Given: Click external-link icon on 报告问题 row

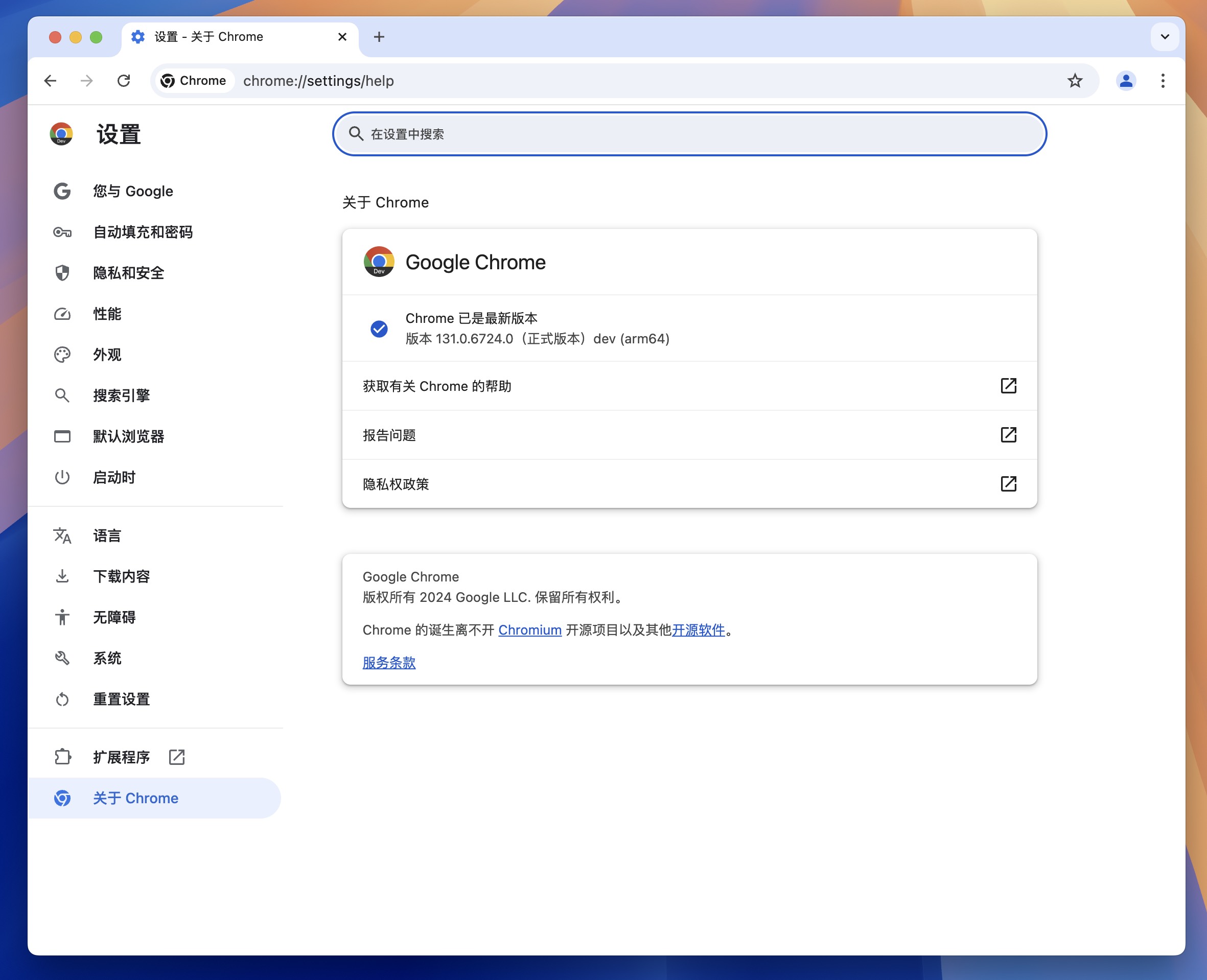Looking at the screenshot, I should pos(1008,435).
